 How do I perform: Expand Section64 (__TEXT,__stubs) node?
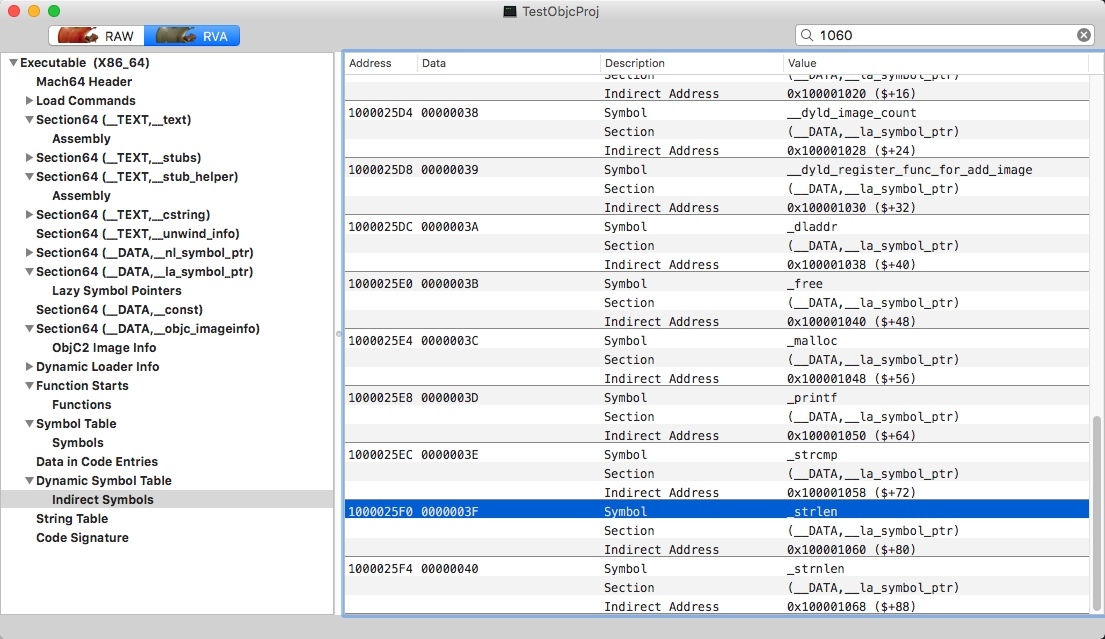coord(29,158)
